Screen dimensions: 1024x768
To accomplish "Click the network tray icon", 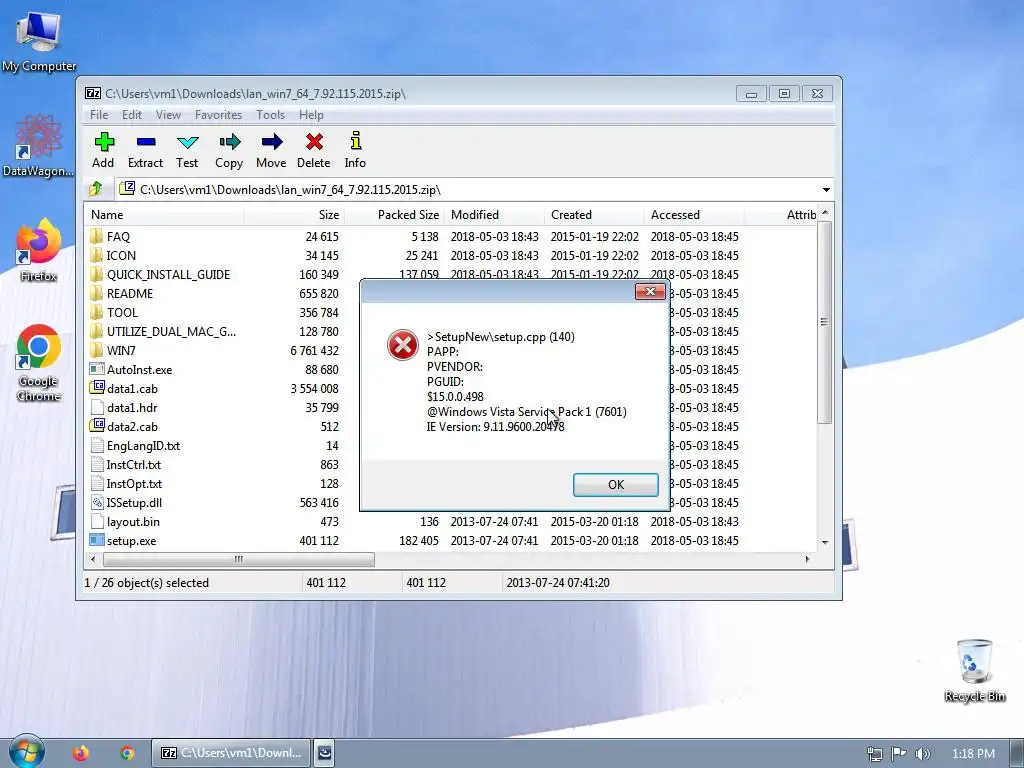I will click(874, 754).
